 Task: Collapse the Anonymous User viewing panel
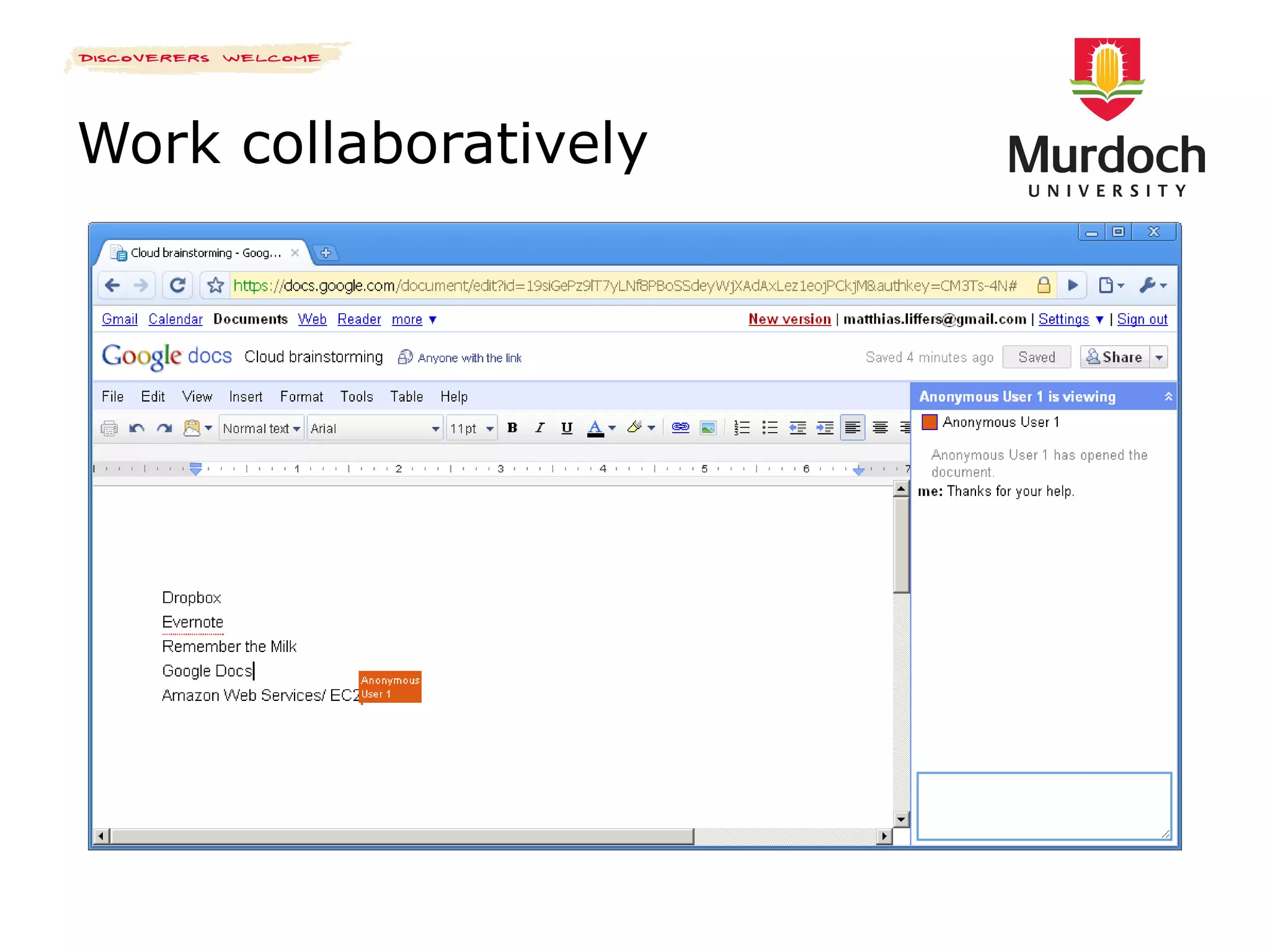(1168, 397)
